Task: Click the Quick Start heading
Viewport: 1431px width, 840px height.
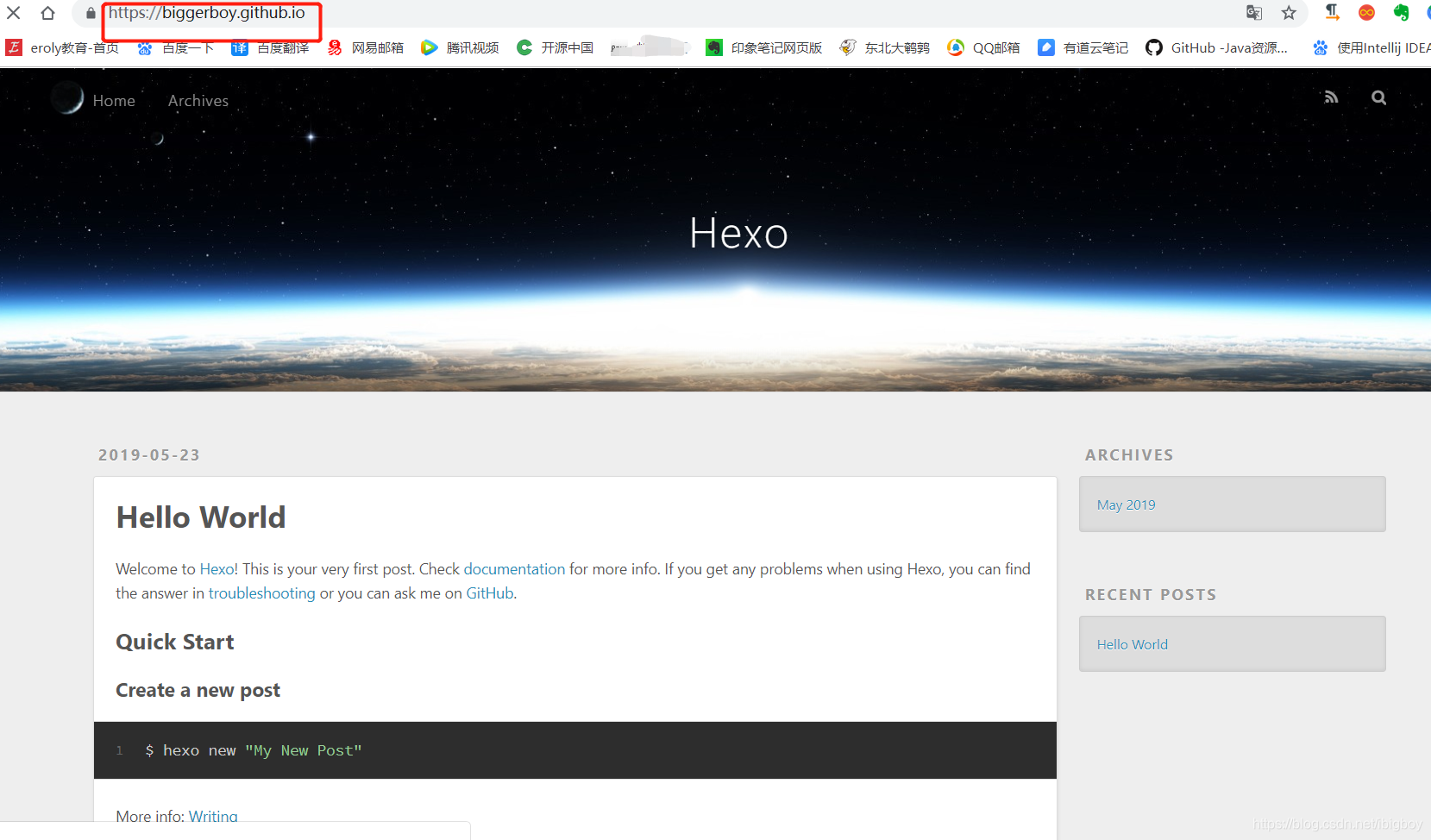Action: coord(175,642)
